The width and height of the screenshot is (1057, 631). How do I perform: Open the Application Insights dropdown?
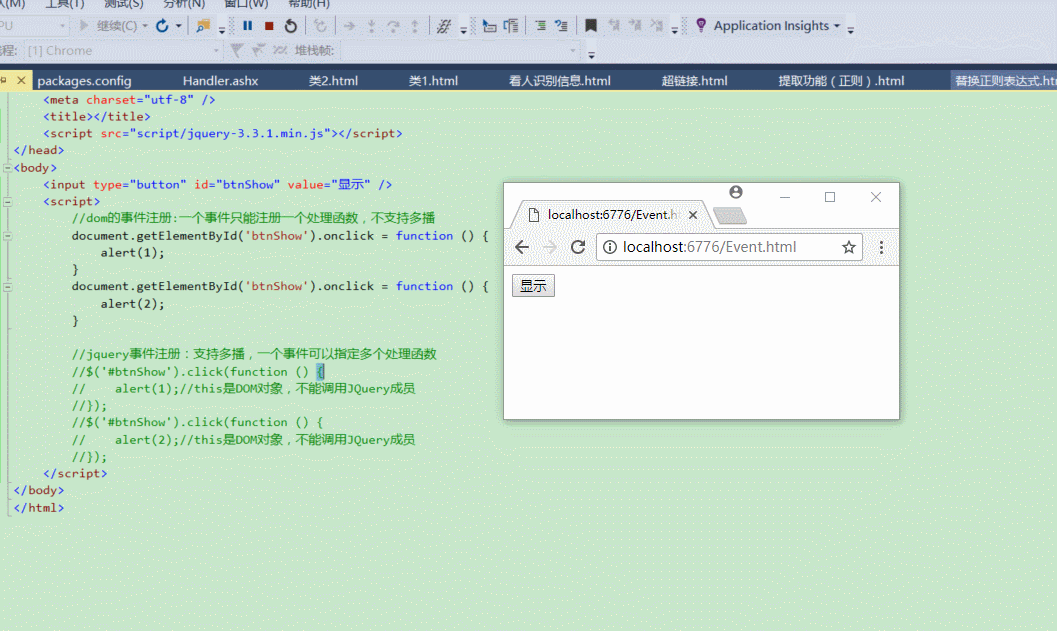837,26
